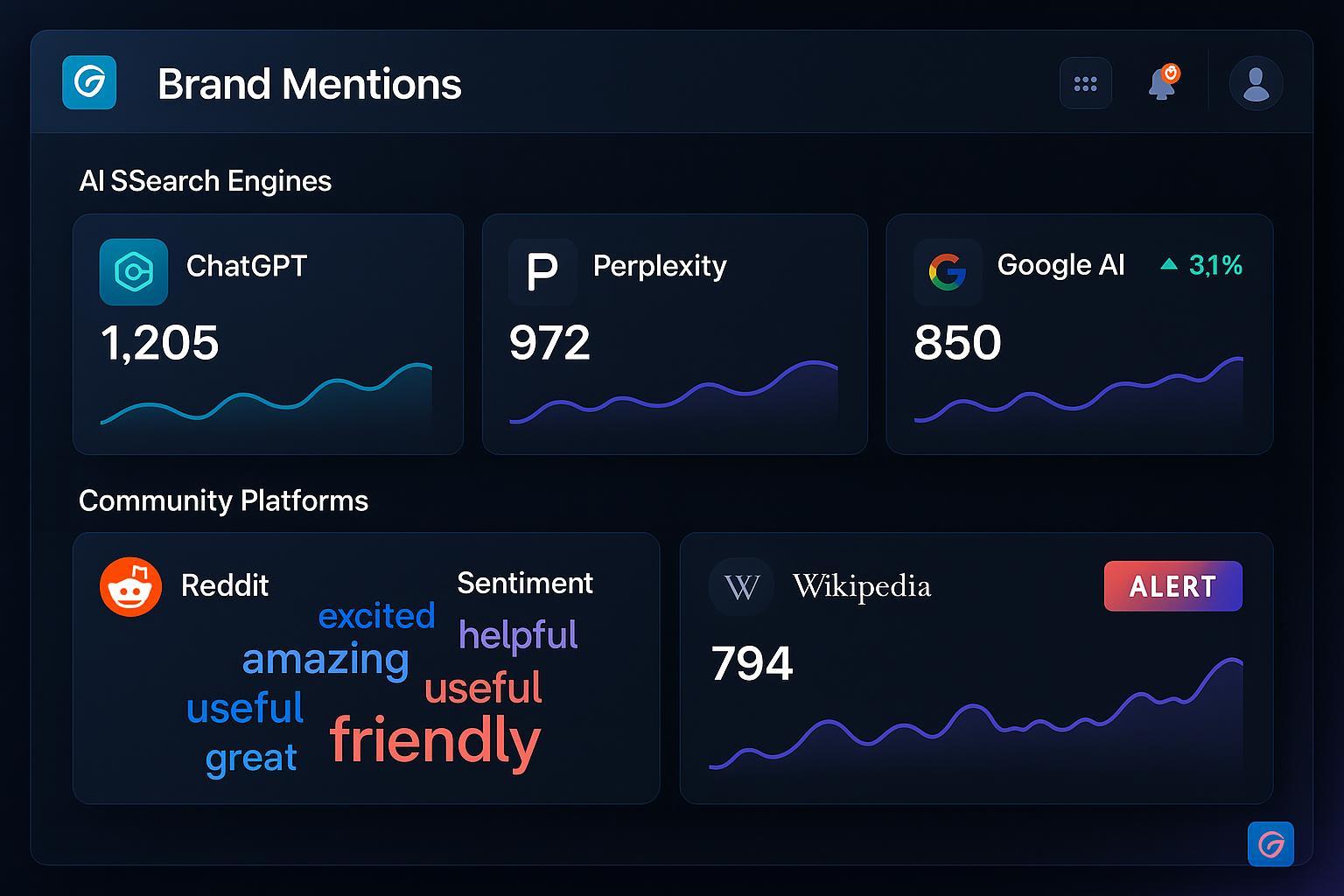
Task: Select the AI Search Engines section heading
Action: [x=206, y=181]
